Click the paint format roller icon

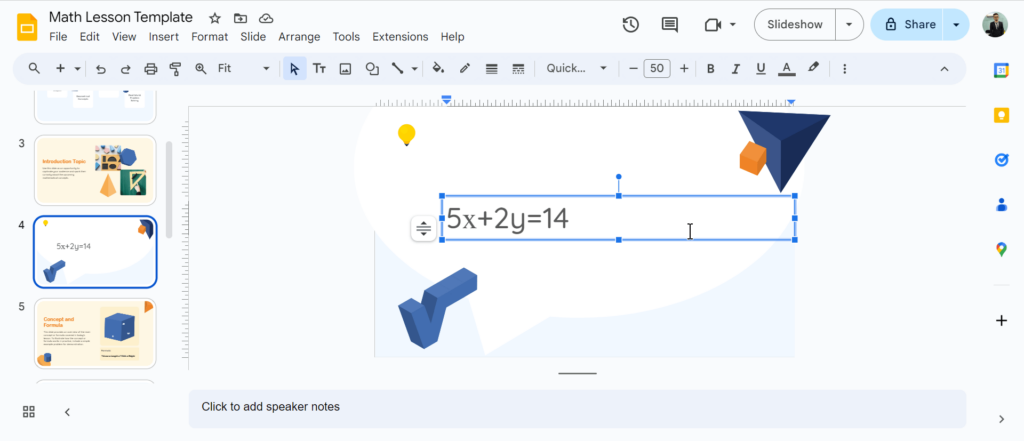pyautogui.click(x=176, y=69)
